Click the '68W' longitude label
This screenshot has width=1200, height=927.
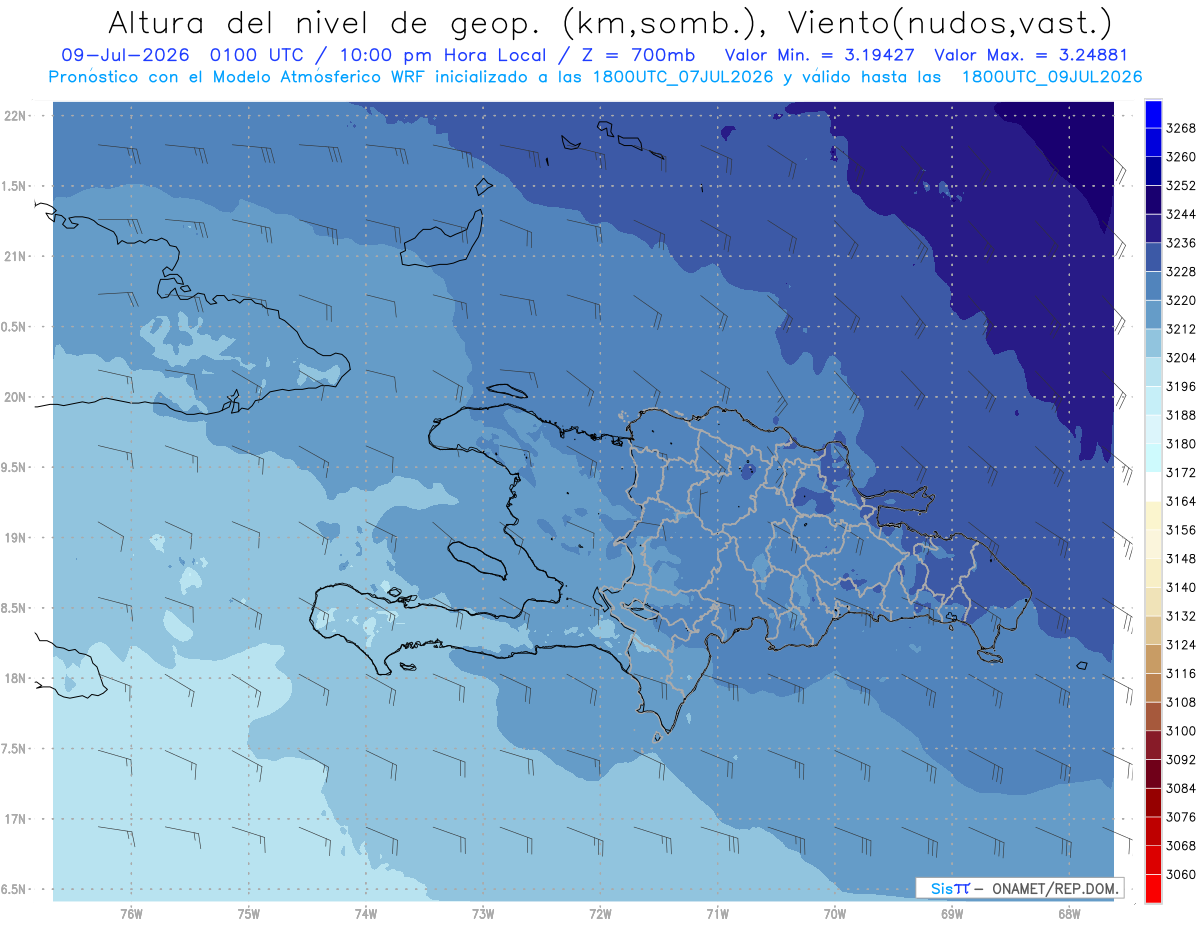[1068, 913]
